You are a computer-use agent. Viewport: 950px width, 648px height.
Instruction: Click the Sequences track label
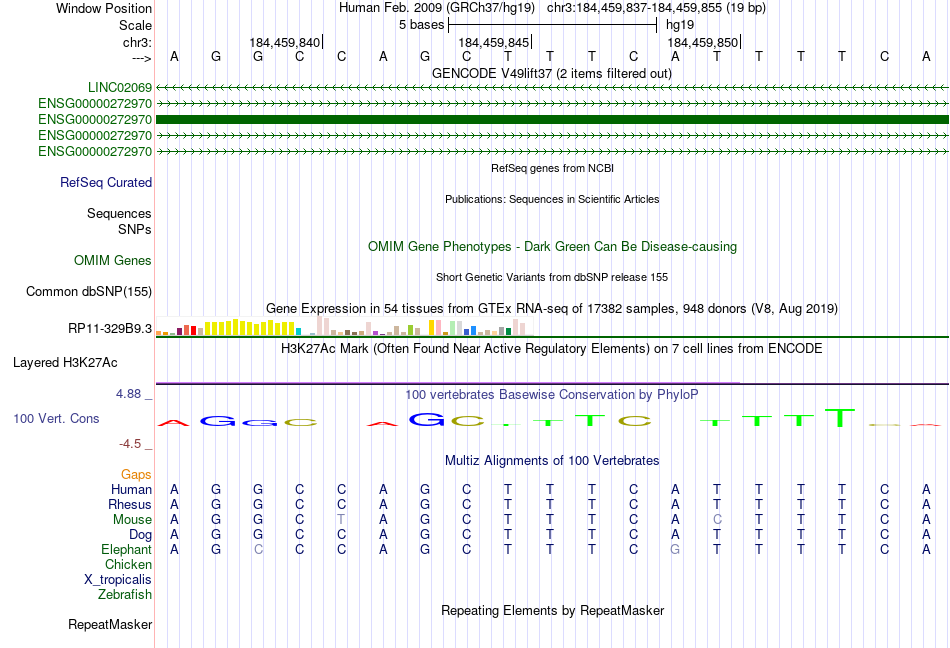click(119, 213)
